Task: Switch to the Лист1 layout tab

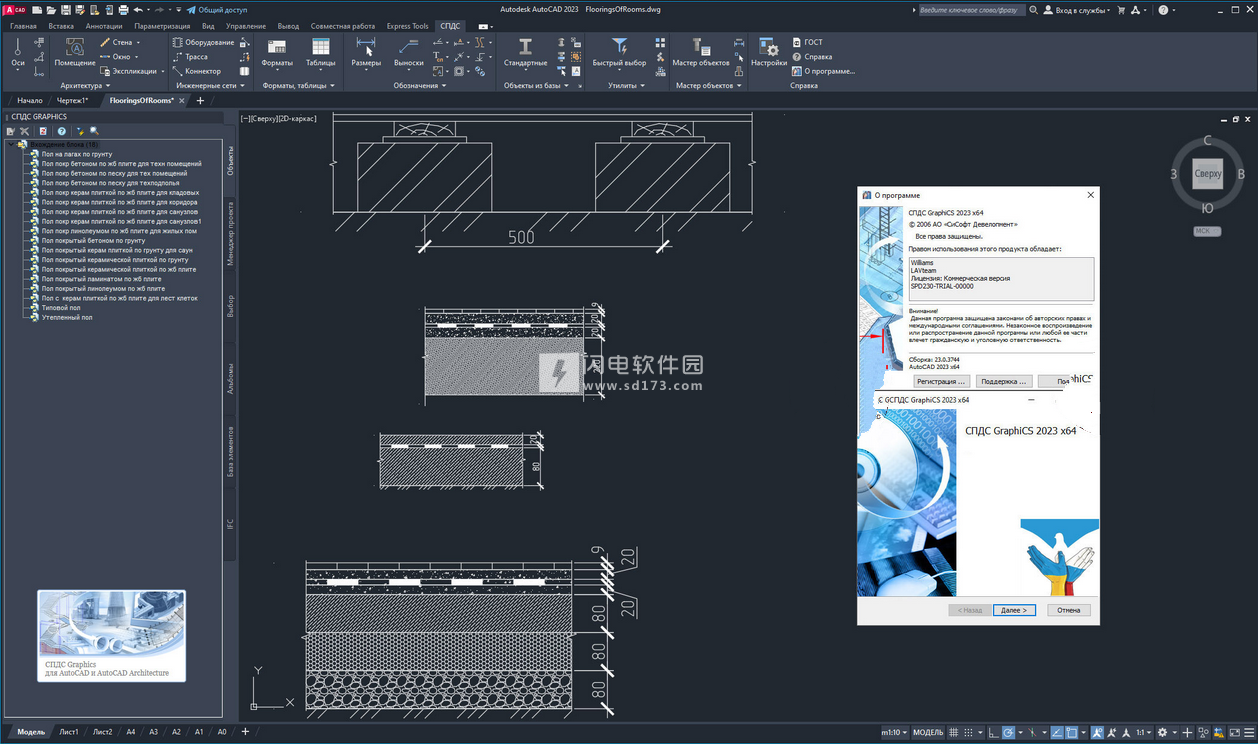Action: [69, 732]
